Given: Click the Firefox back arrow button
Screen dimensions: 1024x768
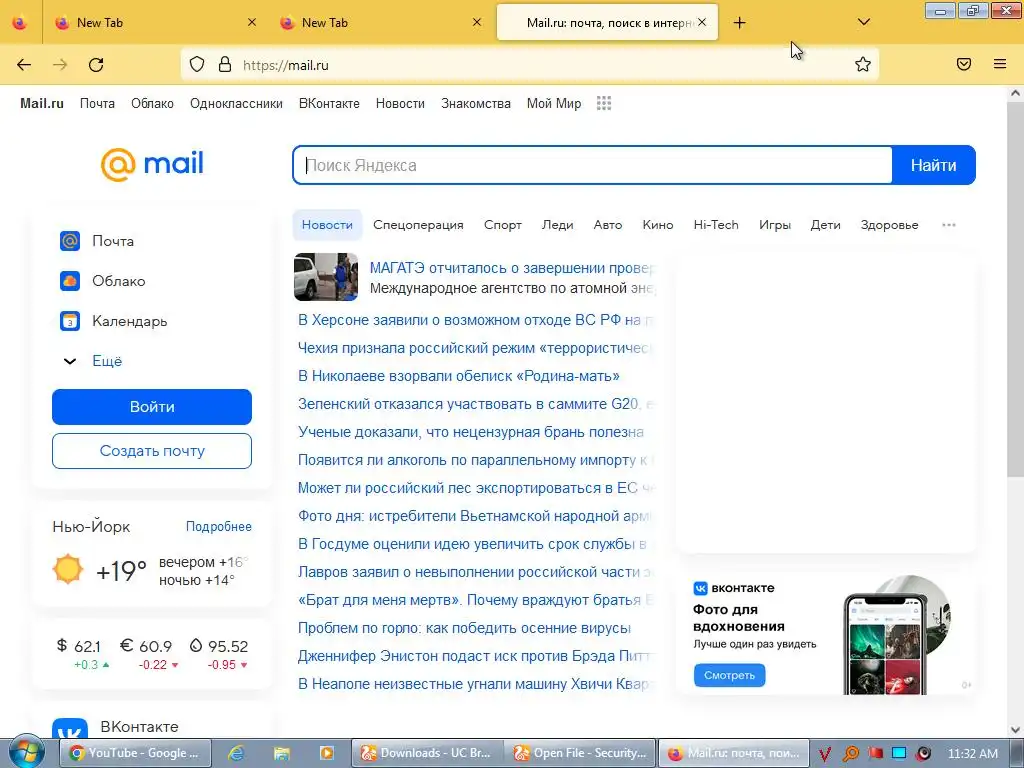Looking at the screenshot, I should (x=24, y=65).
